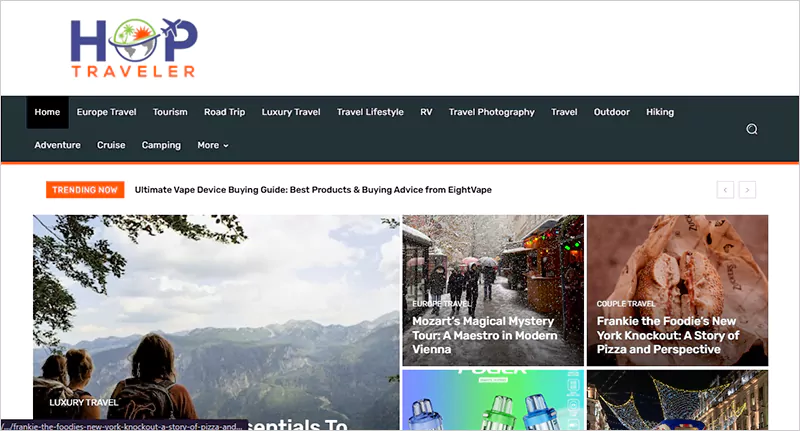
Task: Expand the More menu dropdown
Action: coord(212,145)
